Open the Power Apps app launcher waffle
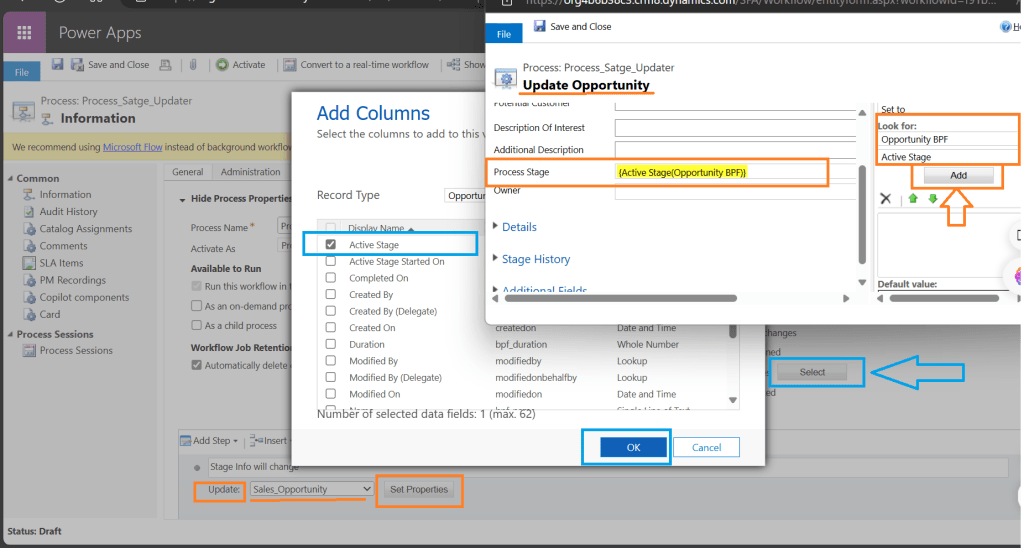The image size is (1024, 555). pos(24,32)
